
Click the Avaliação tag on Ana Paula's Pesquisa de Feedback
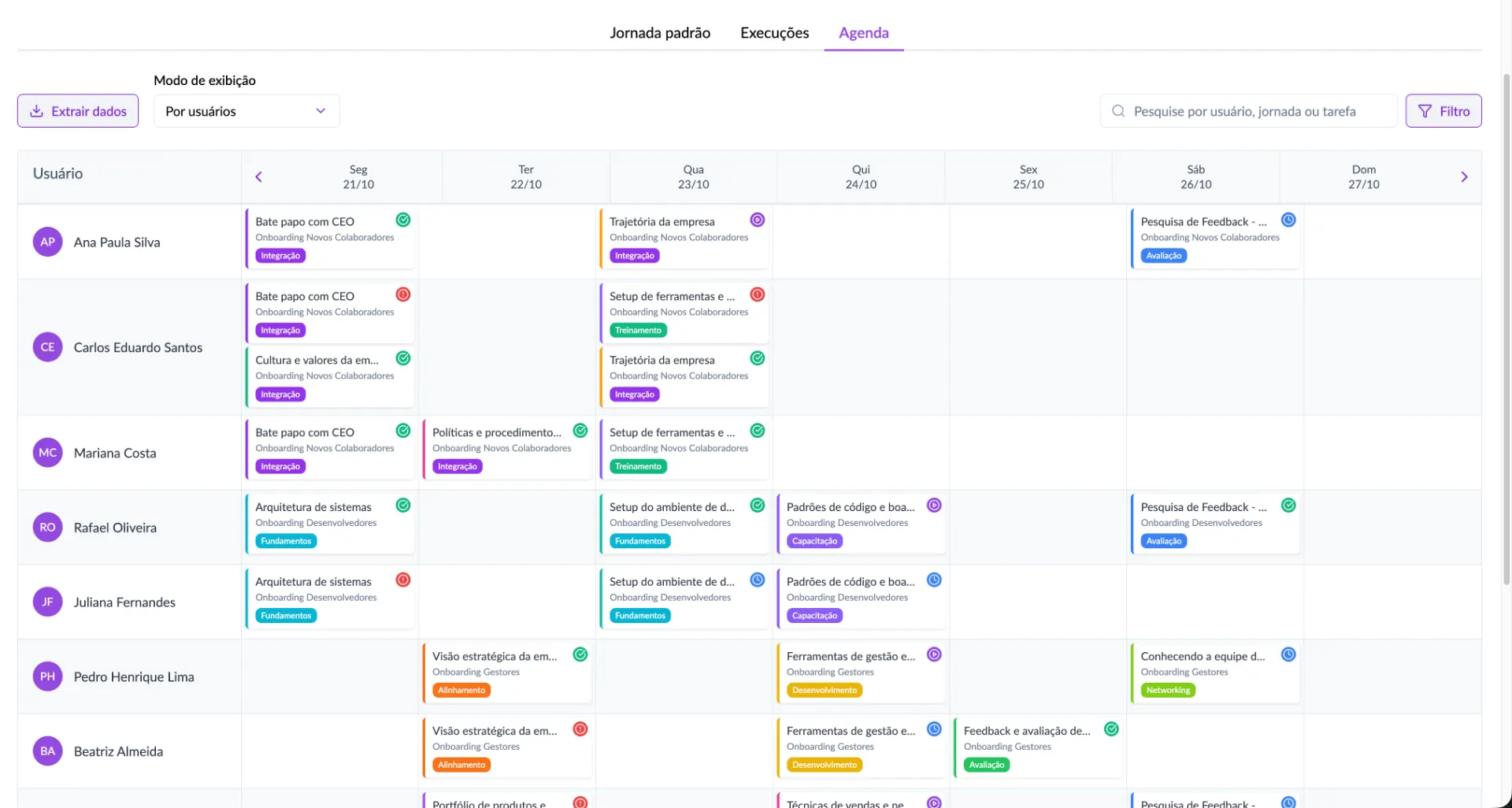(1164, 256)
